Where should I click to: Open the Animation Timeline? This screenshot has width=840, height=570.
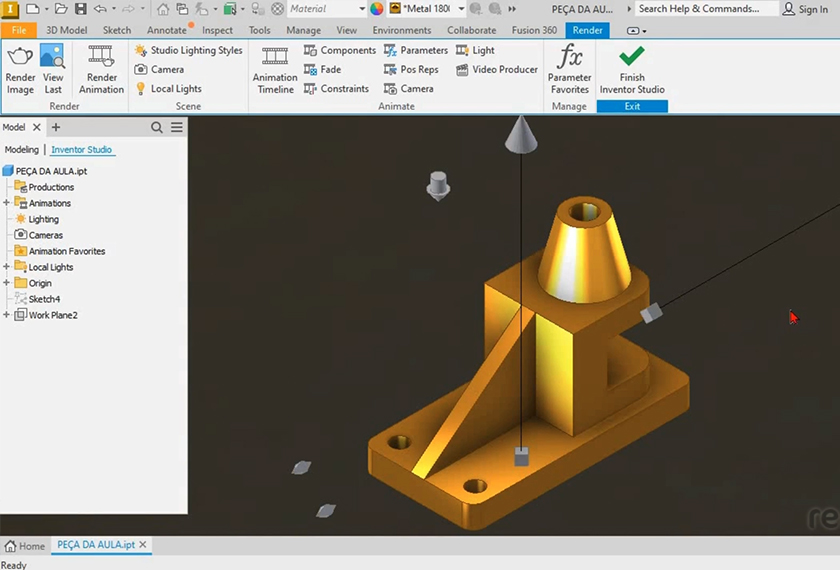275,58
